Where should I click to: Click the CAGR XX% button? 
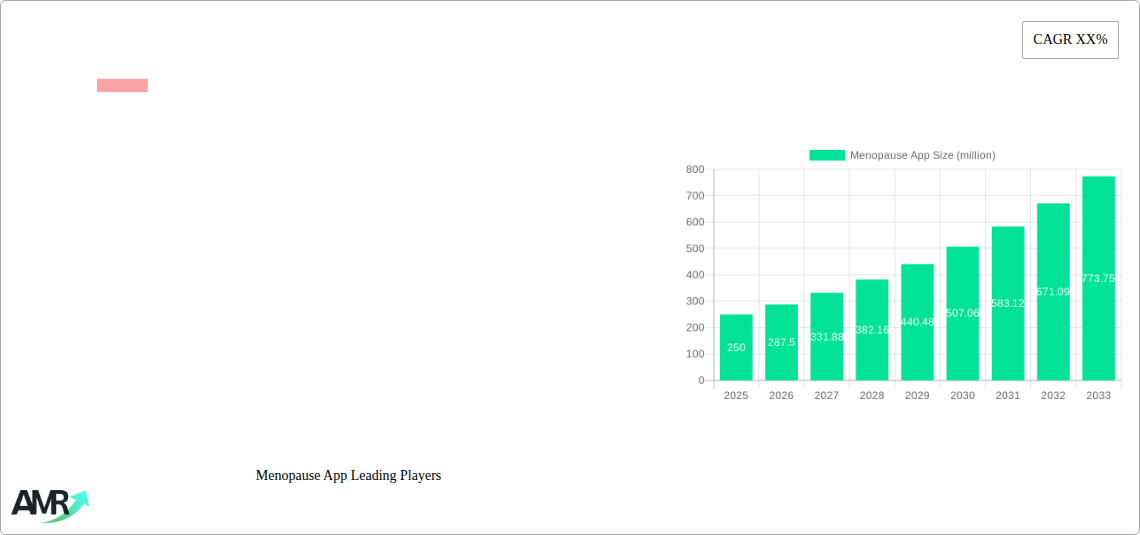coord(1070,40)
